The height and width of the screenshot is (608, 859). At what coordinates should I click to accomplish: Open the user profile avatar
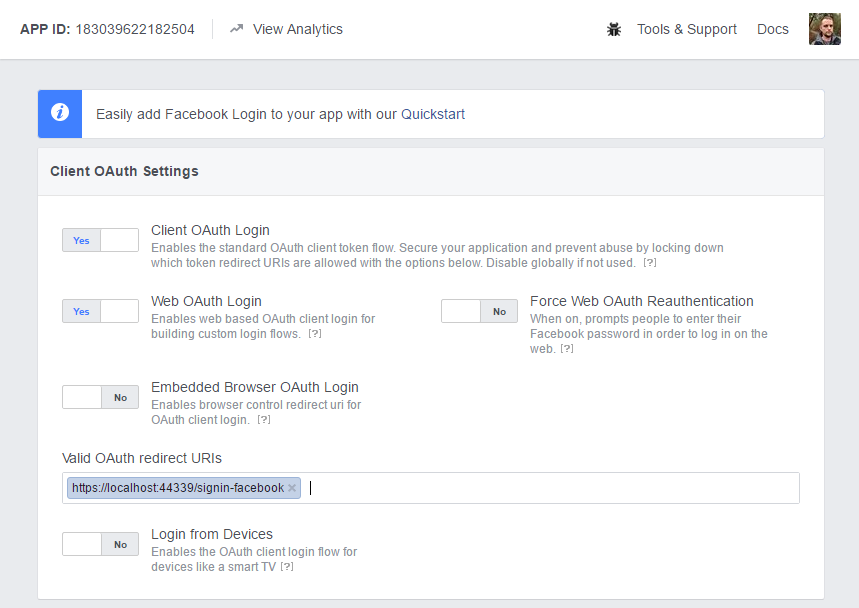(825, 30)
